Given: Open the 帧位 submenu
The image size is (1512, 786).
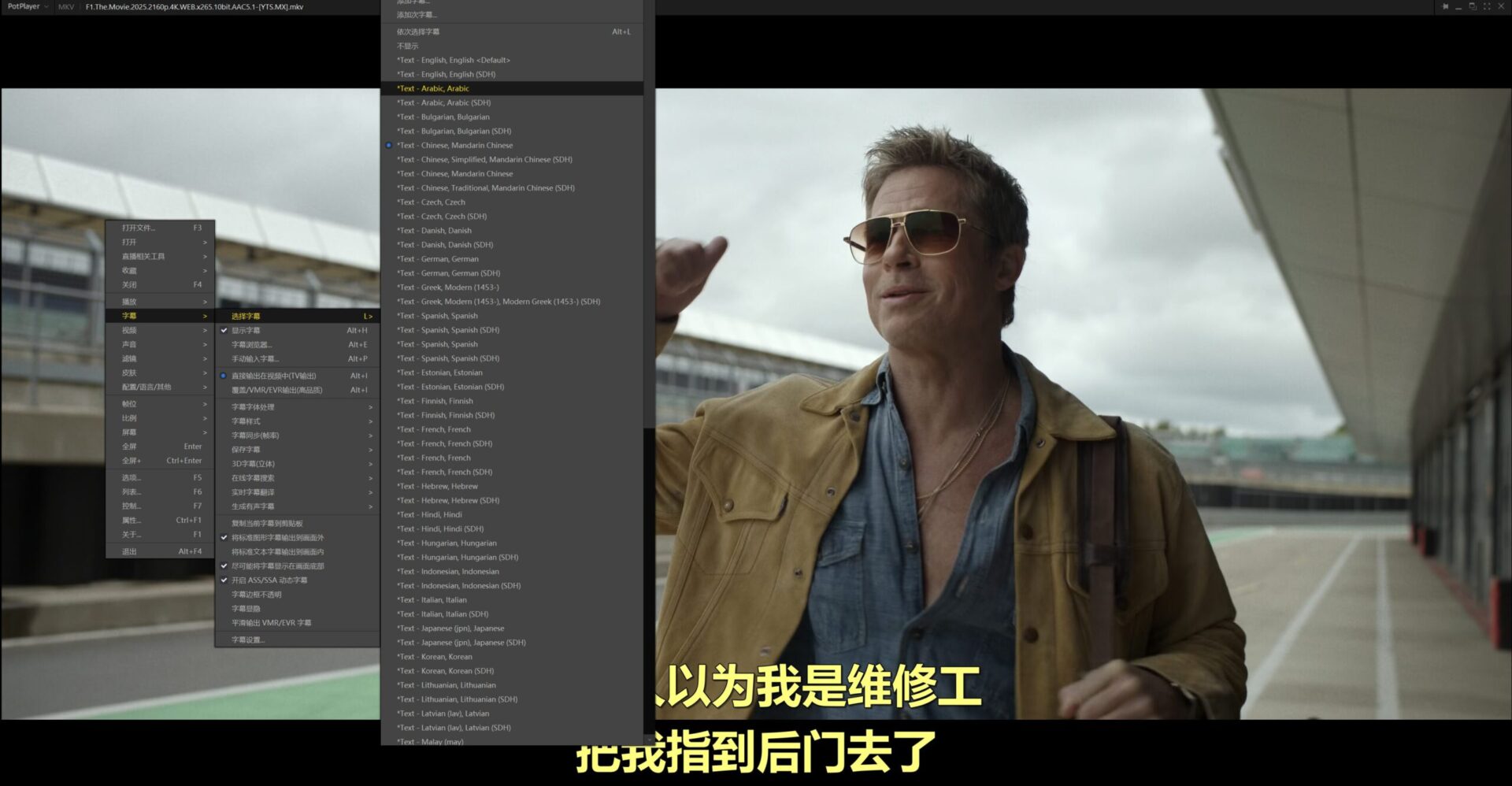Looking at the screenshot, I should [161, 404].
